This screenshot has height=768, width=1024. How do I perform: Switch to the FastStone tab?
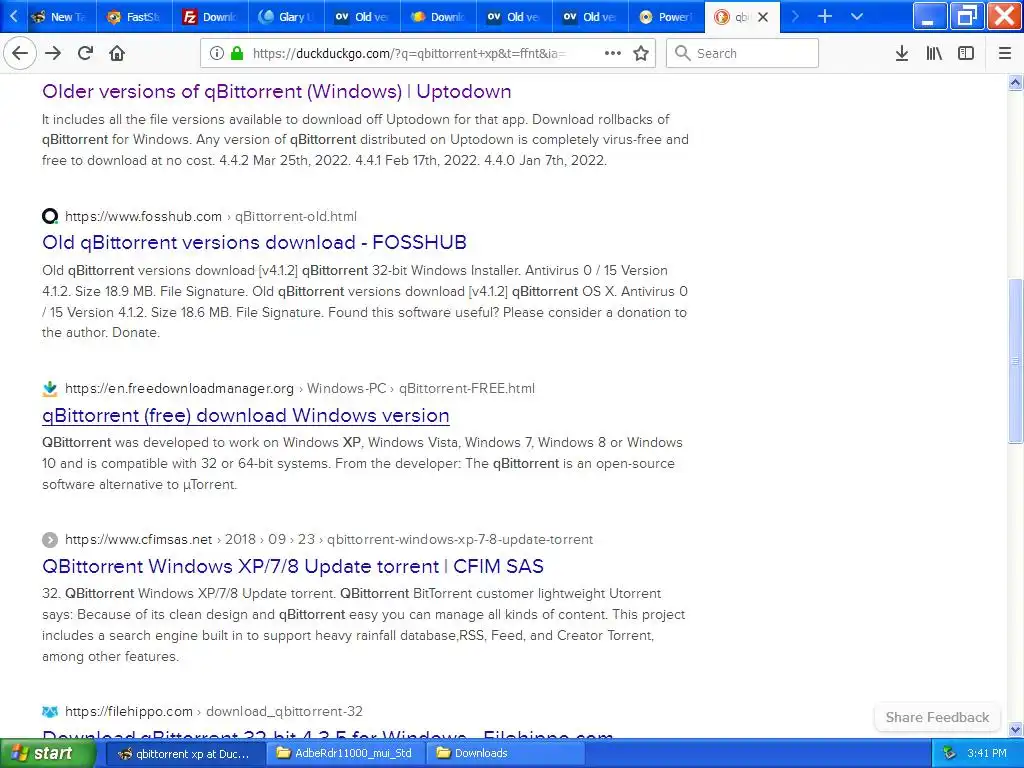[x=134, y=17]
